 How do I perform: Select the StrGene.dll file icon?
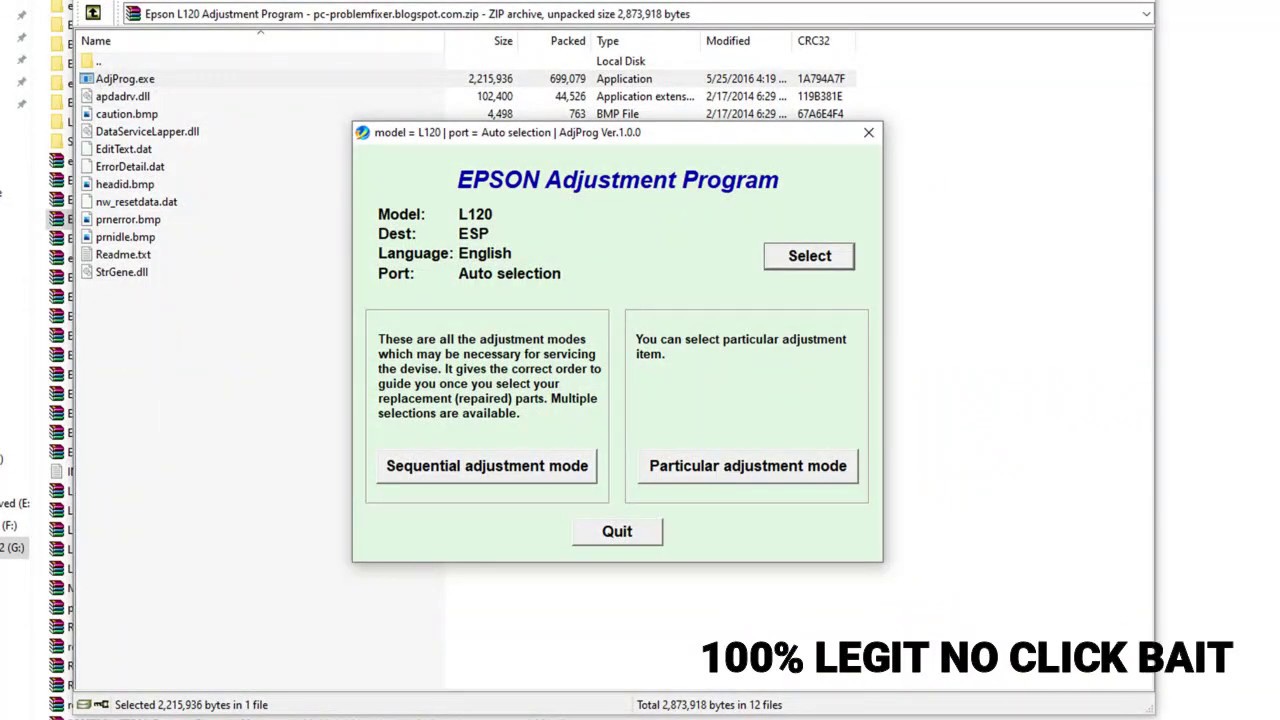coord(87,272)
